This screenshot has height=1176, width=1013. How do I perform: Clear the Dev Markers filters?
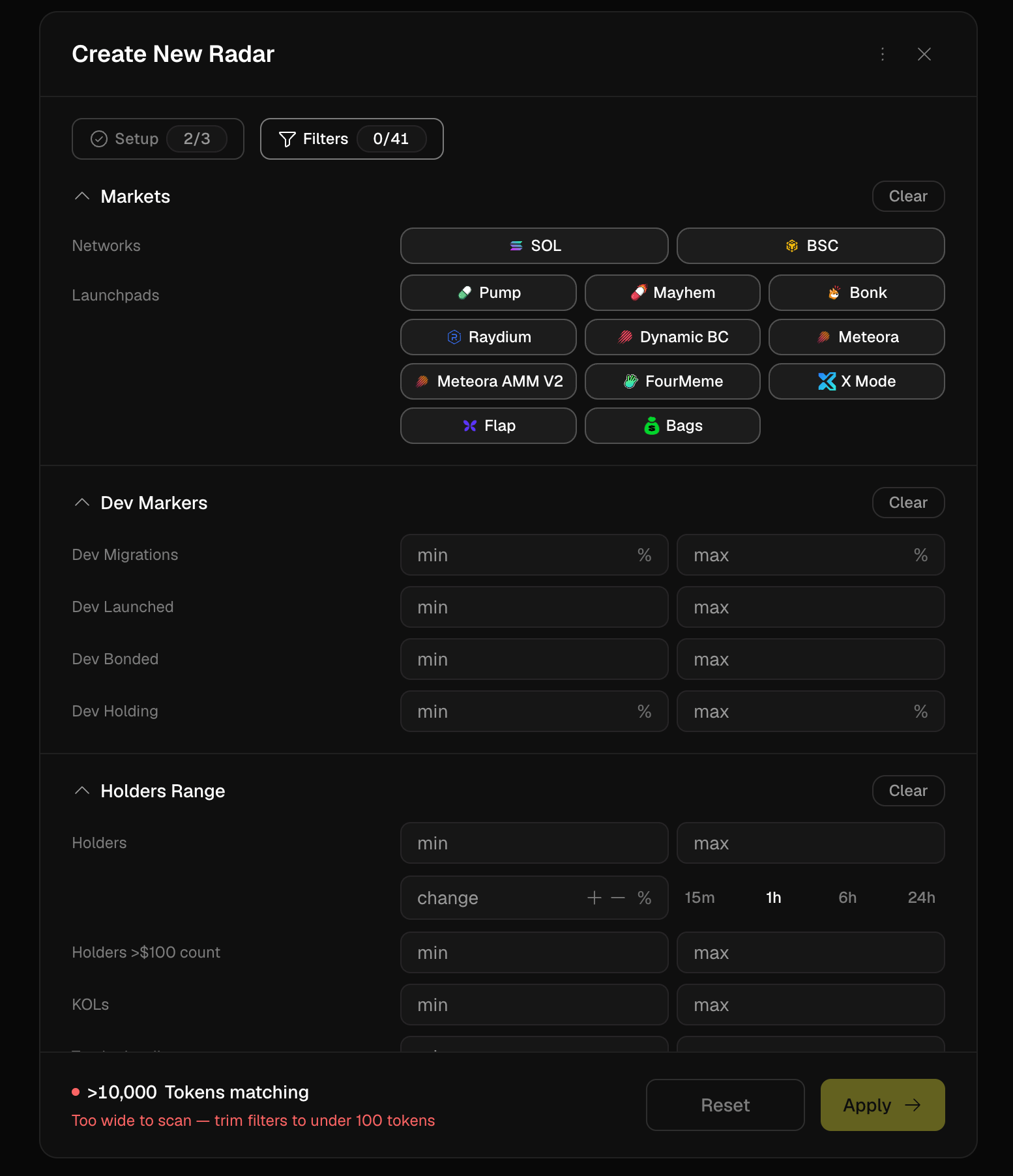[908, 503]
